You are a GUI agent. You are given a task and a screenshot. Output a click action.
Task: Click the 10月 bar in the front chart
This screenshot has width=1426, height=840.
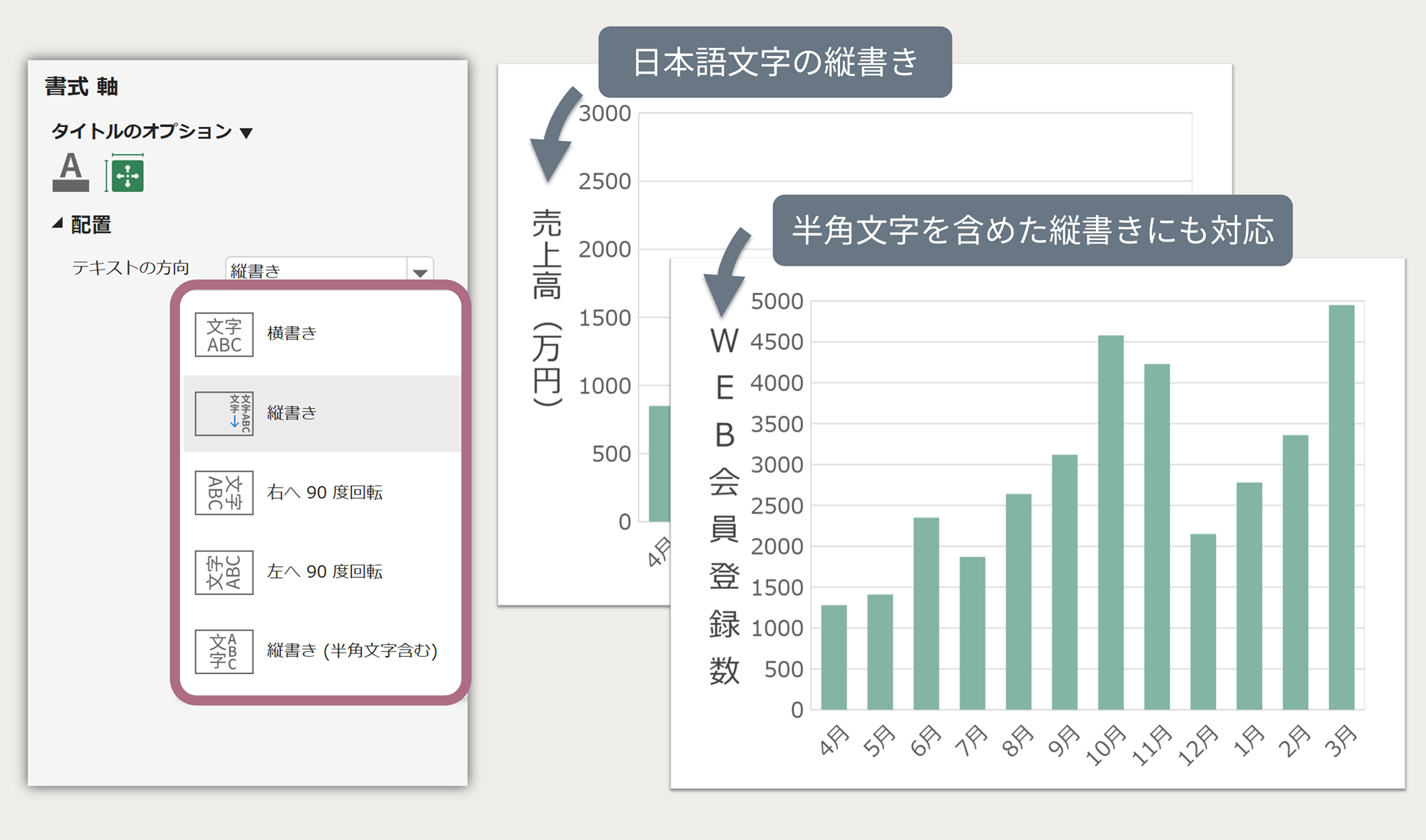(1111, 523)
